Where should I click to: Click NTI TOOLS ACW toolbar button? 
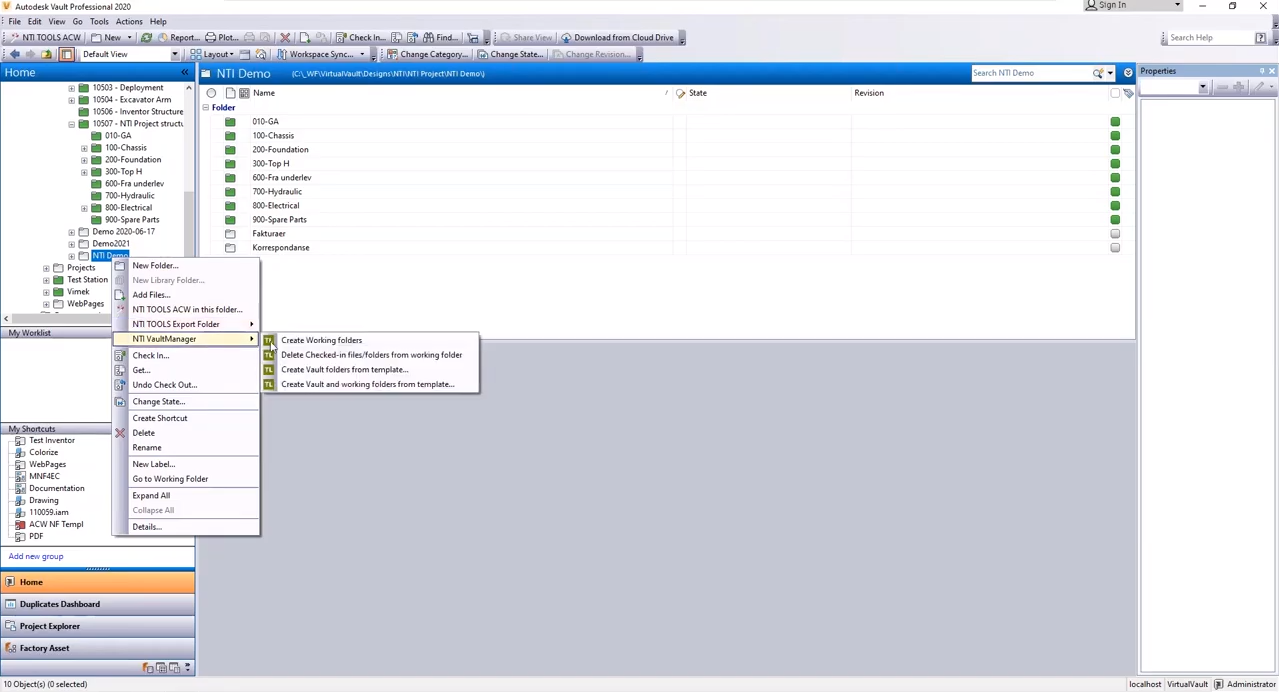tap(46, 38)
